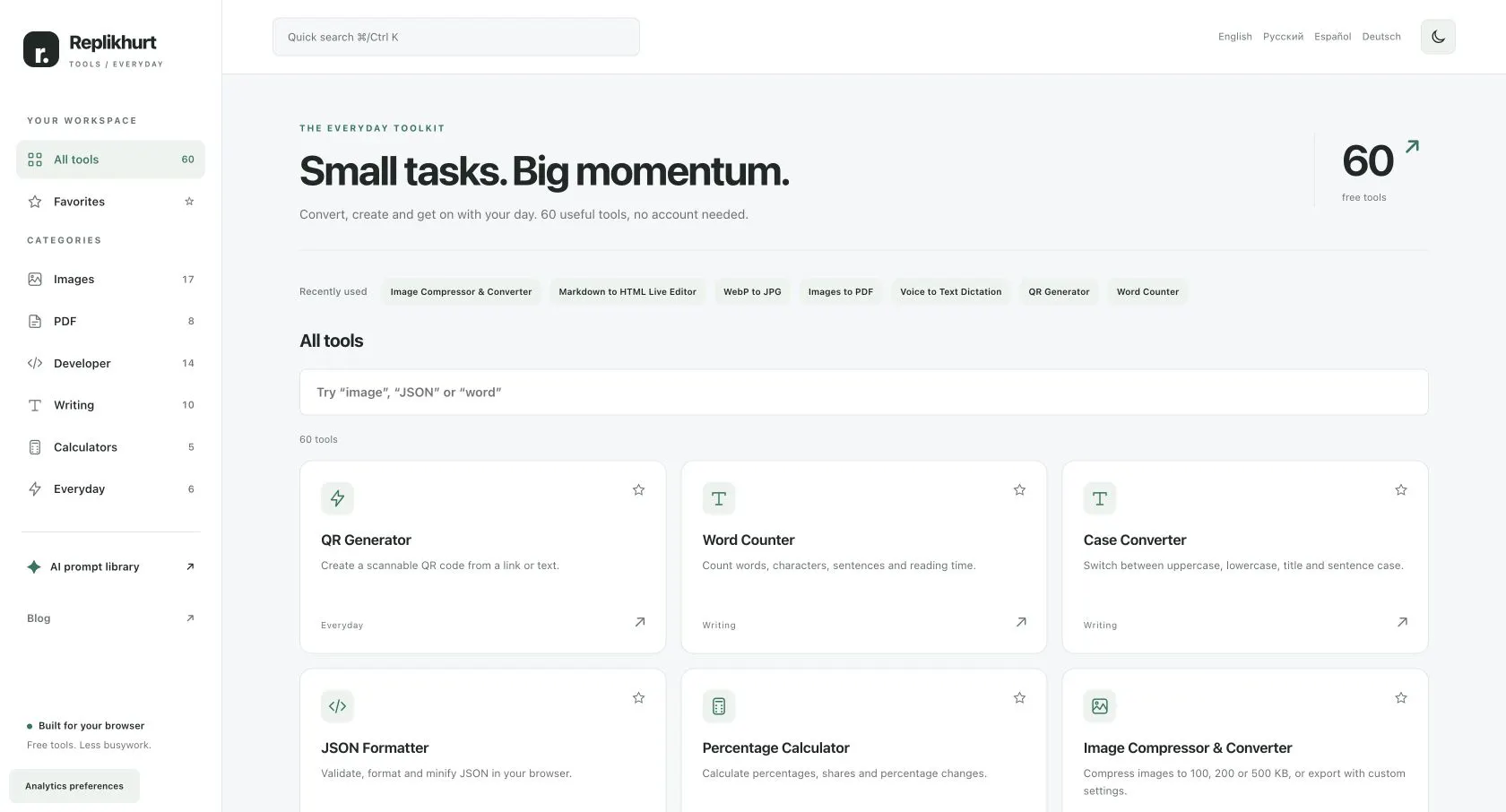Click the Percentage Calculator calculator icon
The height and width of the screenshot is (812, 1506).
pos(719,706)
